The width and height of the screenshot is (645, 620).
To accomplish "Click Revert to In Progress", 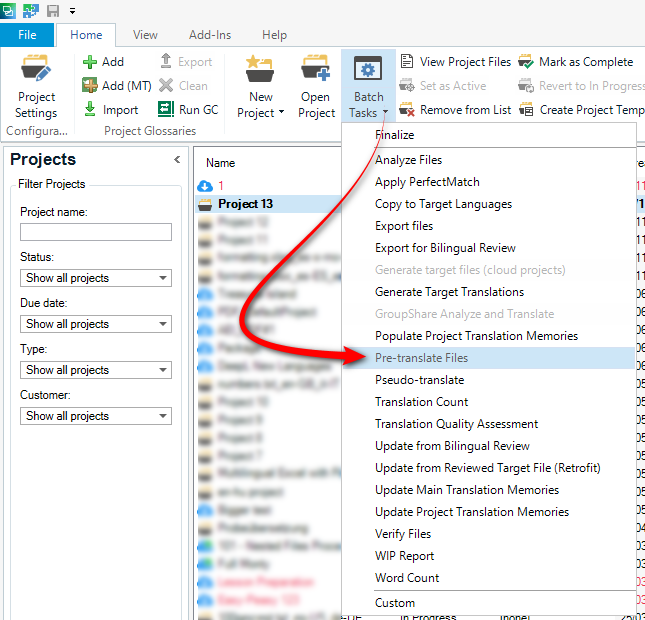I will [582, 86].
